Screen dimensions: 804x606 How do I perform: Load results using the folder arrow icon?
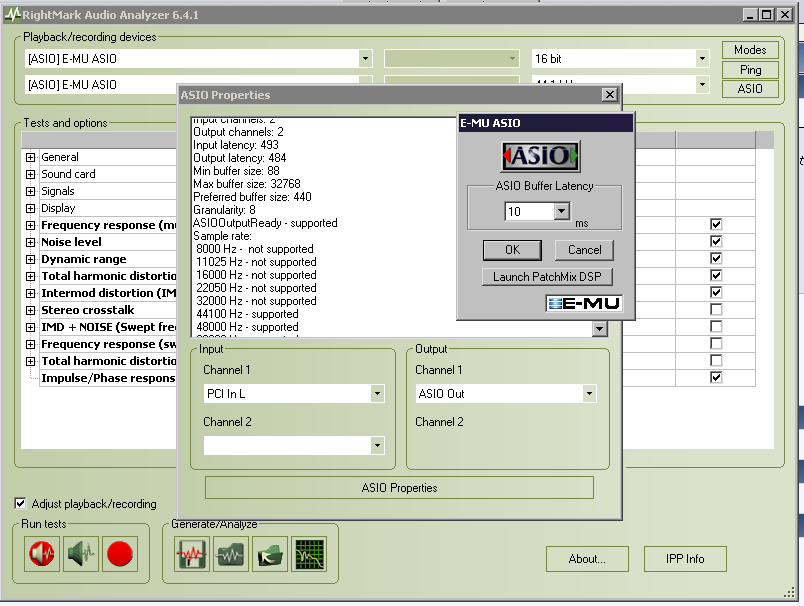pos(270,554)
